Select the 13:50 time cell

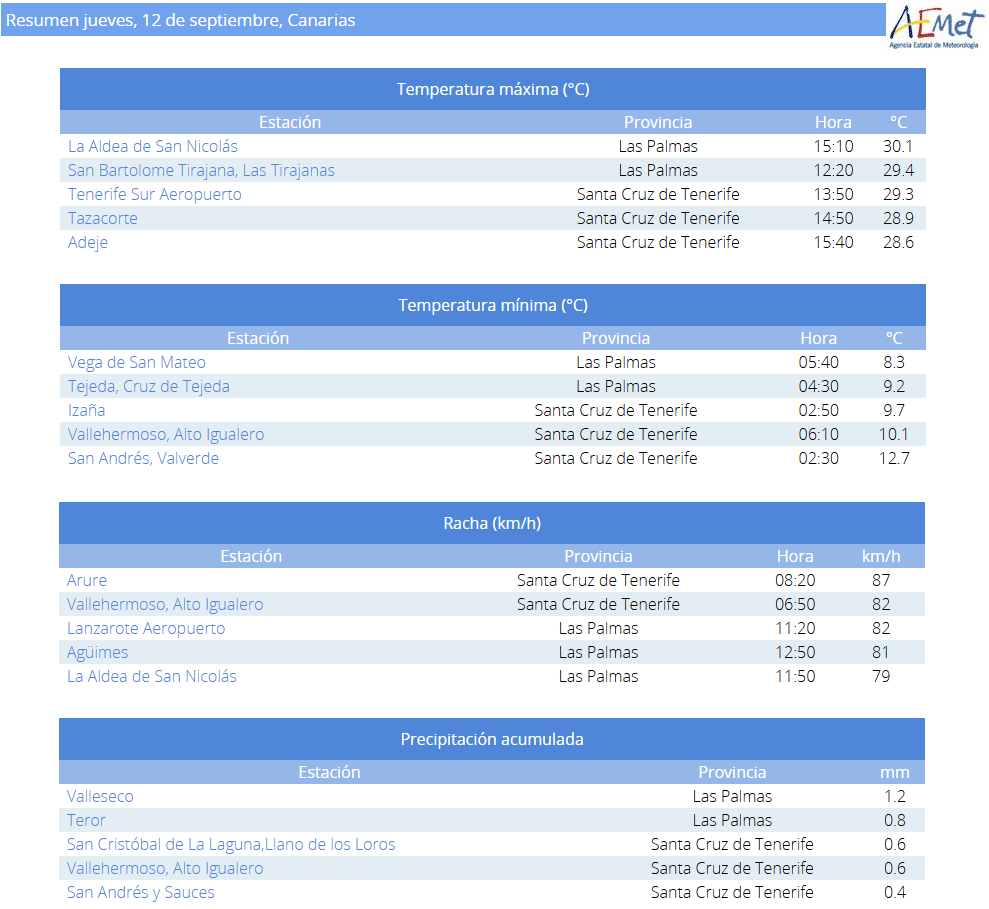tap(833, 194)
